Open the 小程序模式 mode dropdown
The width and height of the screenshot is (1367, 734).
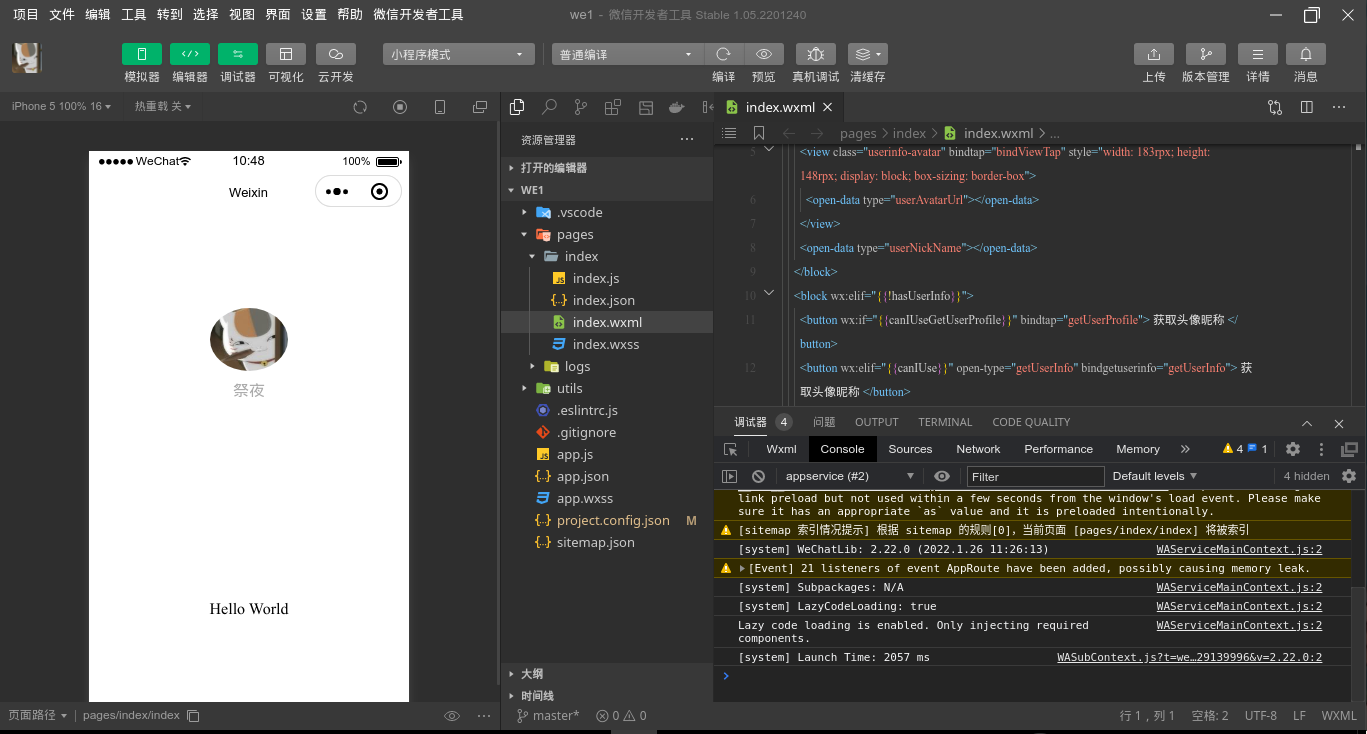[459, 54]
